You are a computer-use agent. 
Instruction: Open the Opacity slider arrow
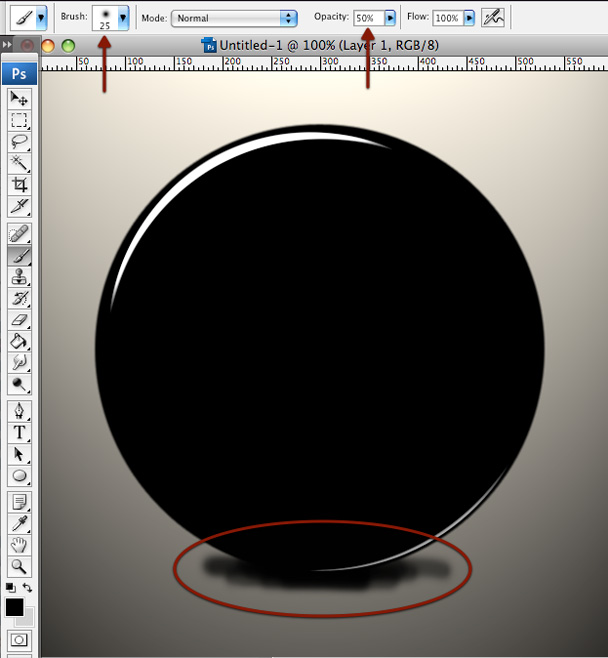(x=390, y=18)
